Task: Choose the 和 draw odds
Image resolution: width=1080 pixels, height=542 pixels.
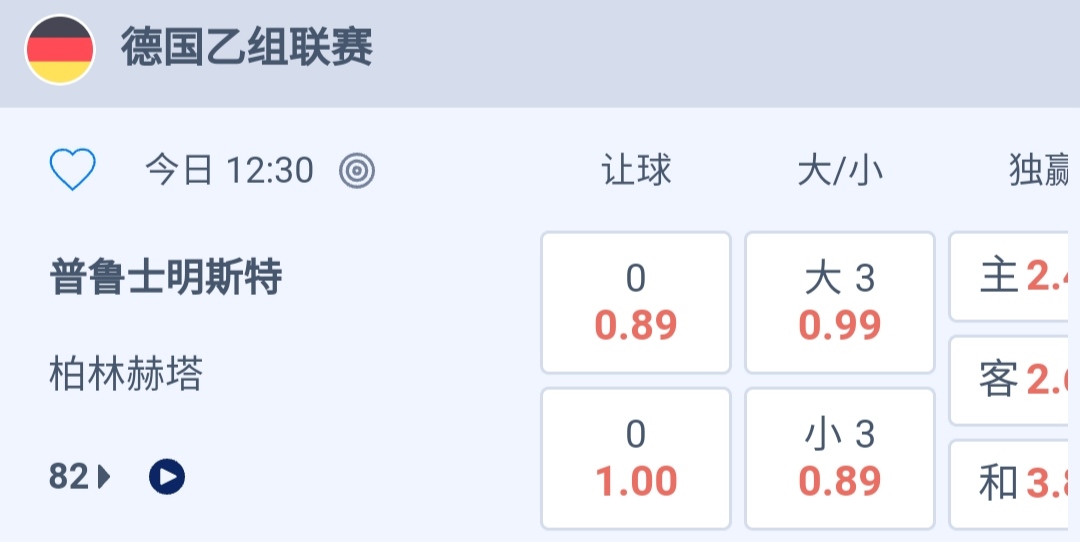Action: pyautogui.click(x=1014, y=484)
